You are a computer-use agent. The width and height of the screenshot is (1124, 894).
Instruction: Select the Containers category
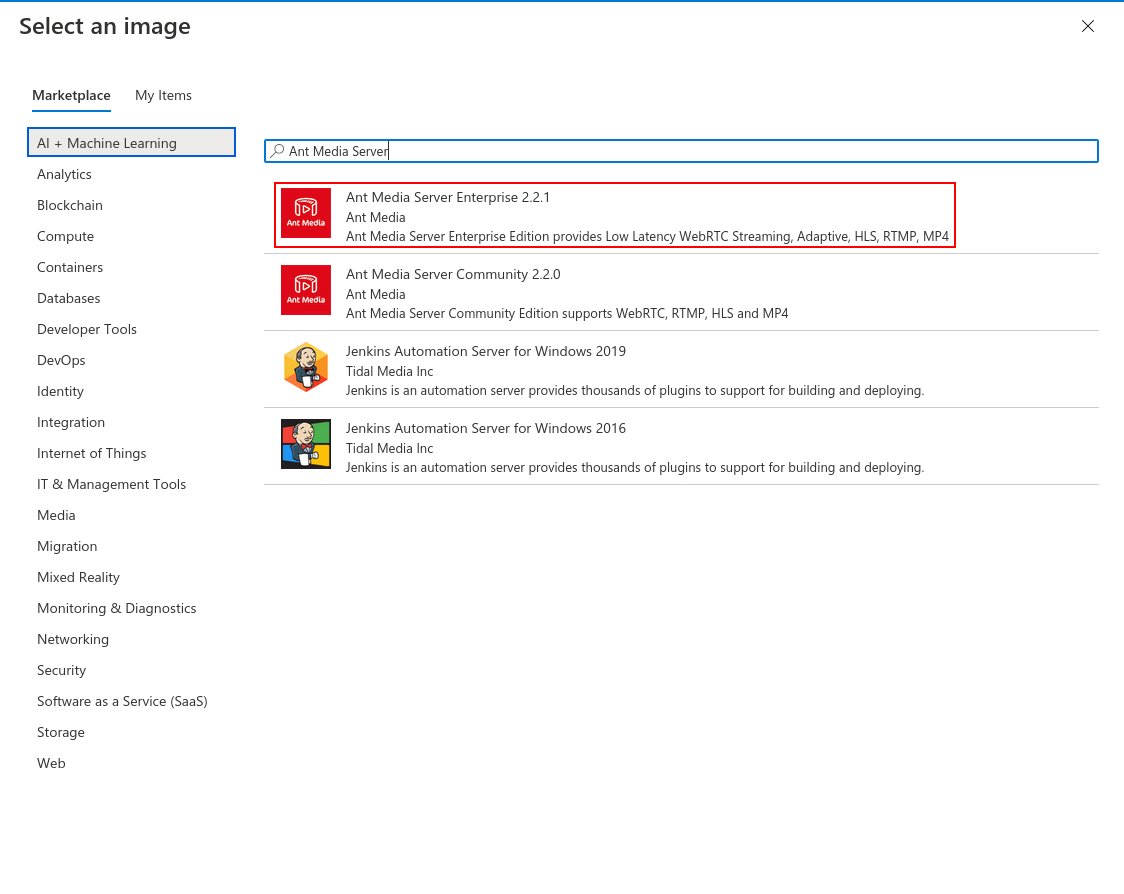[70, 267]
